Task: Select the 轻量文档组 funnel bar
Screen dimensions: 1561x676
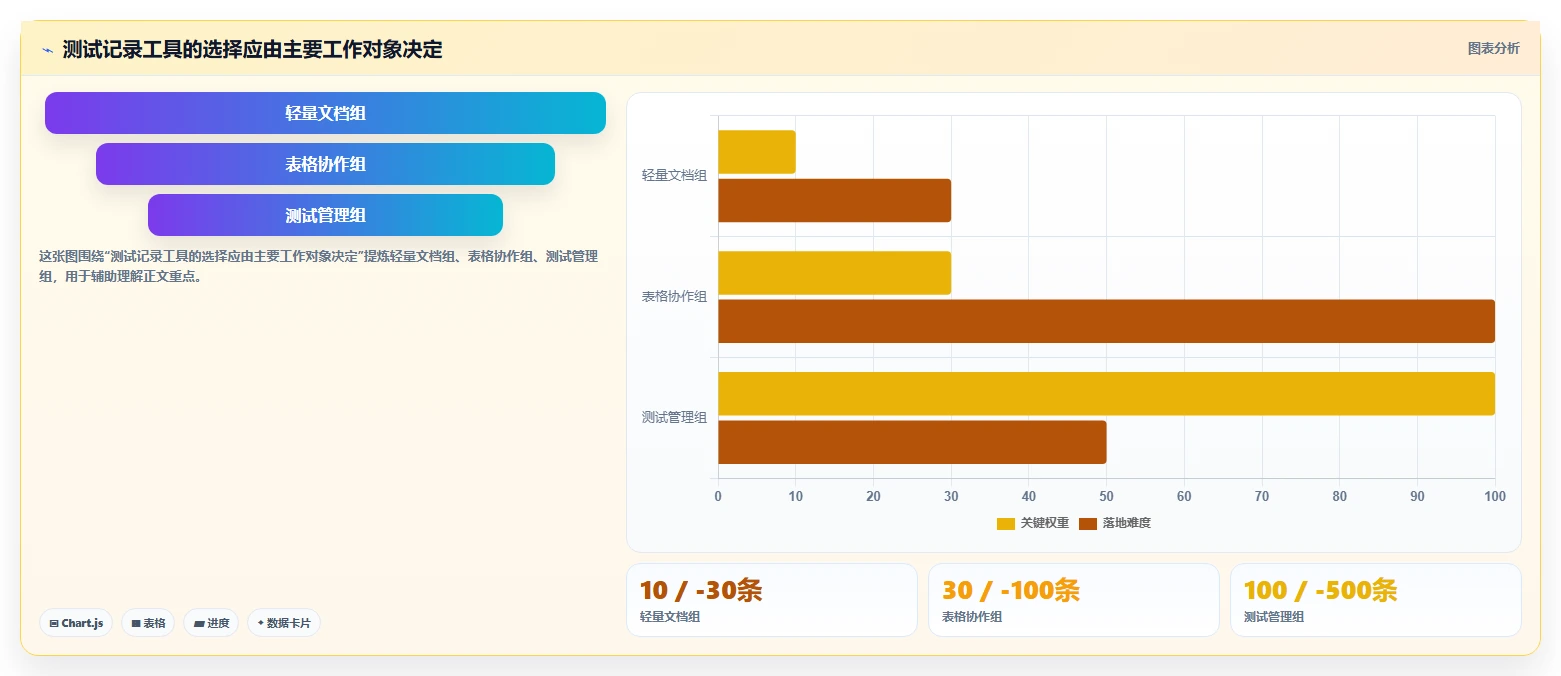Action: [x=325, y=113]
